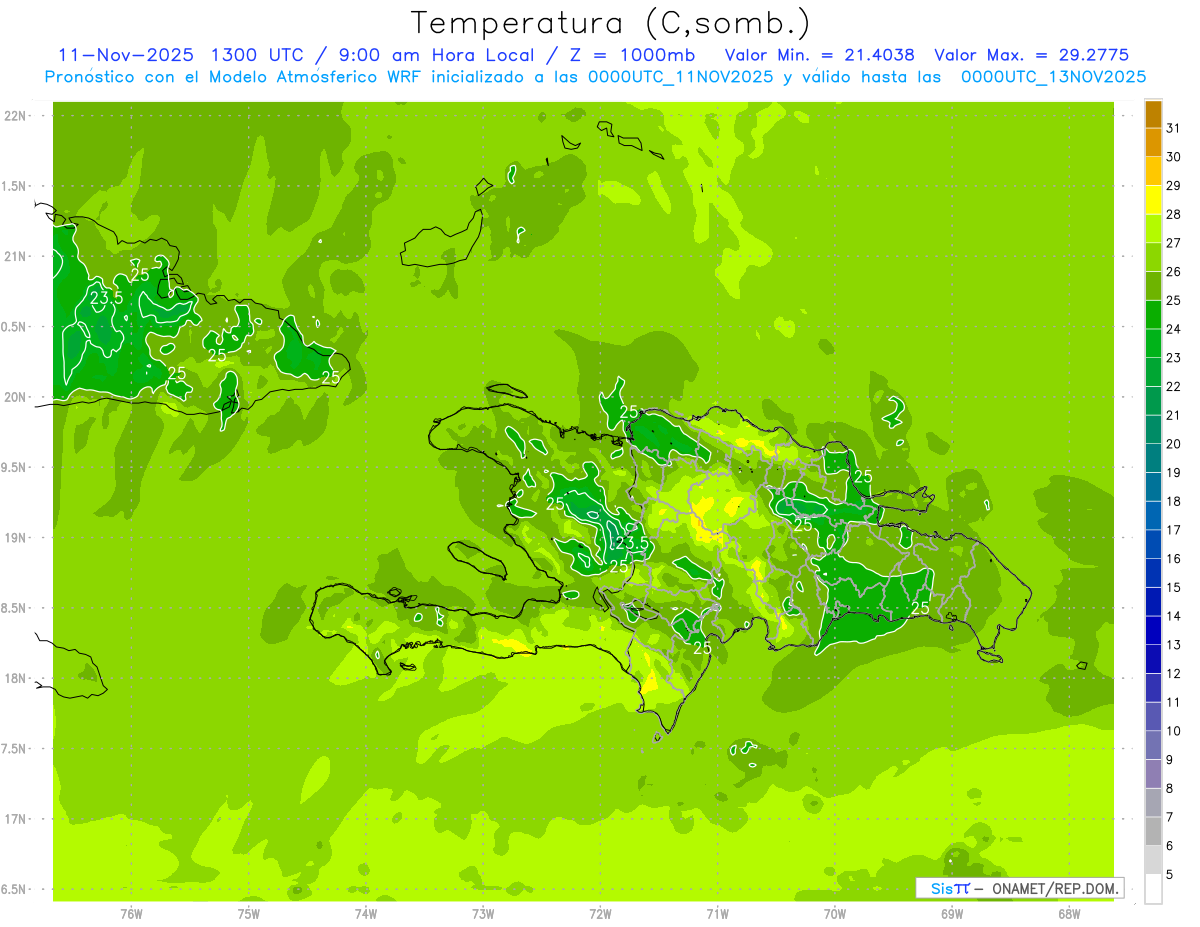
Task: Click the "18N" latitude axis label
Action: tap(16, 678)
